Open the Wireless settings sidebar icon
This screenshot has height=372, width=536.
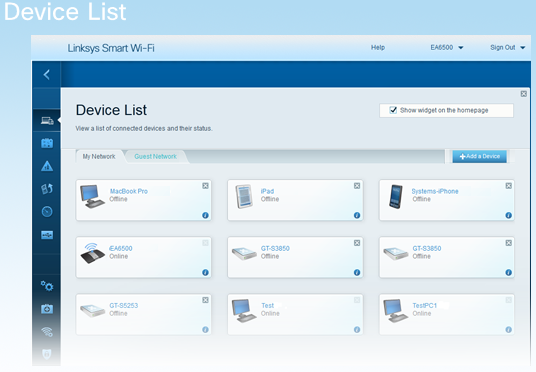(x=47, y=331)
